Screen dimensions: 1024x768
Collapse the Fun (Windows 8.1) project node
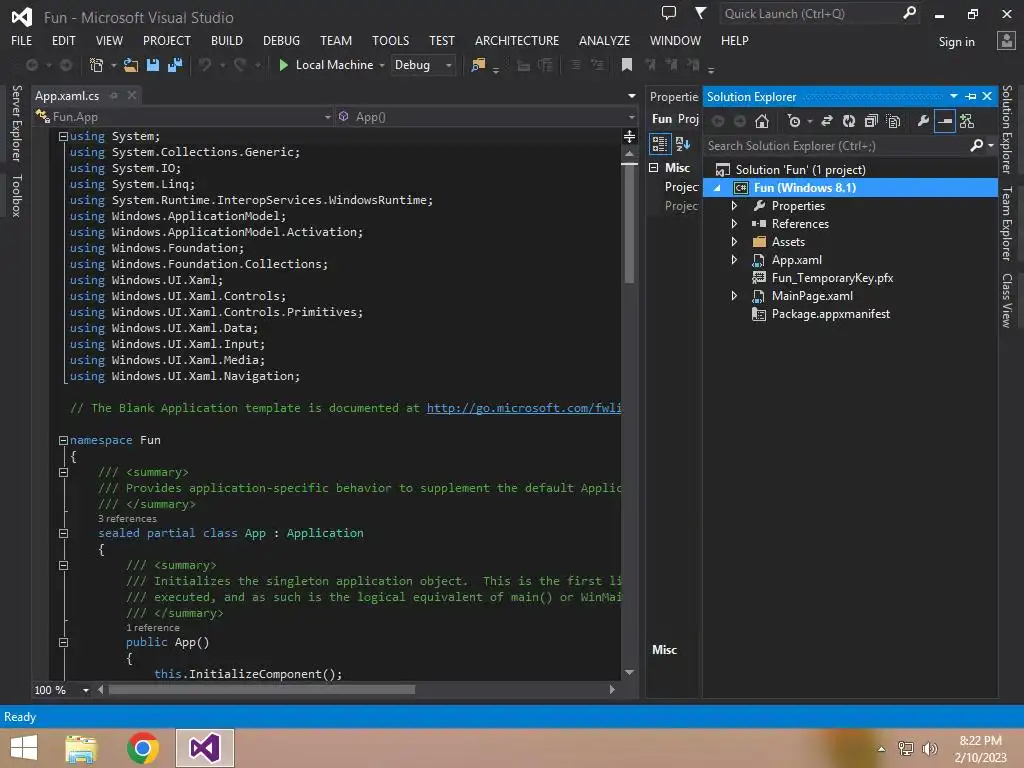point(717,188)
